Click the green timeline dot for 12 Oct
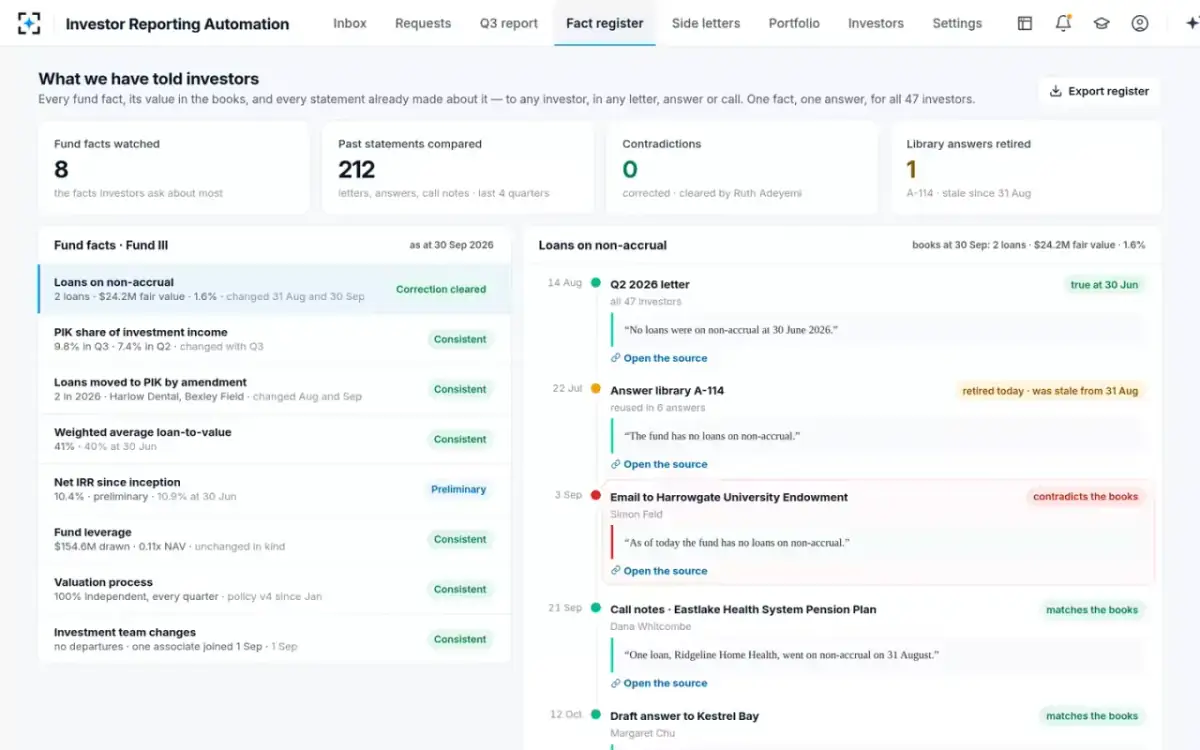 click(596, 715)
